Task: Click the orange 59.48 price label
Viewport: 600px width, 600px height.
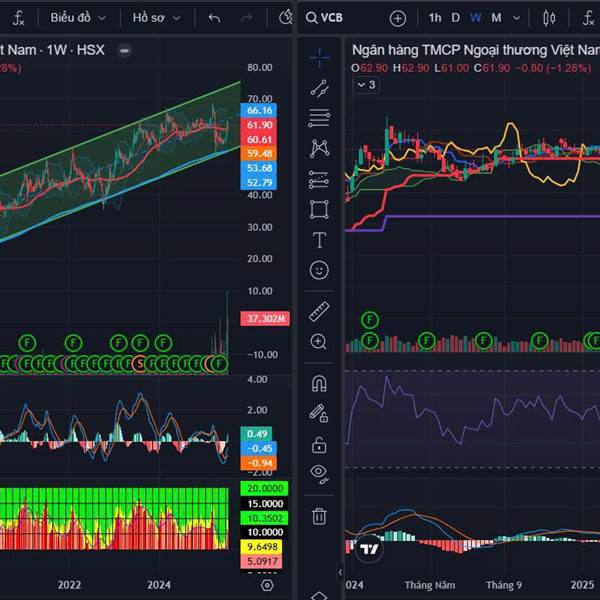Action: [259, 154]
